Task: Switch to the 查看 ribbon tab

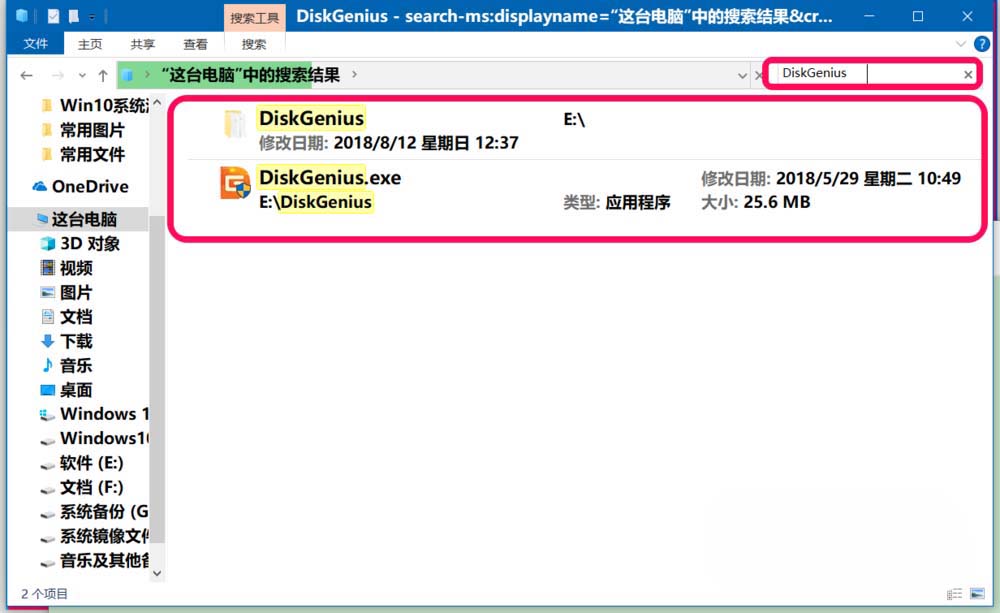Action: pos(196,44)
